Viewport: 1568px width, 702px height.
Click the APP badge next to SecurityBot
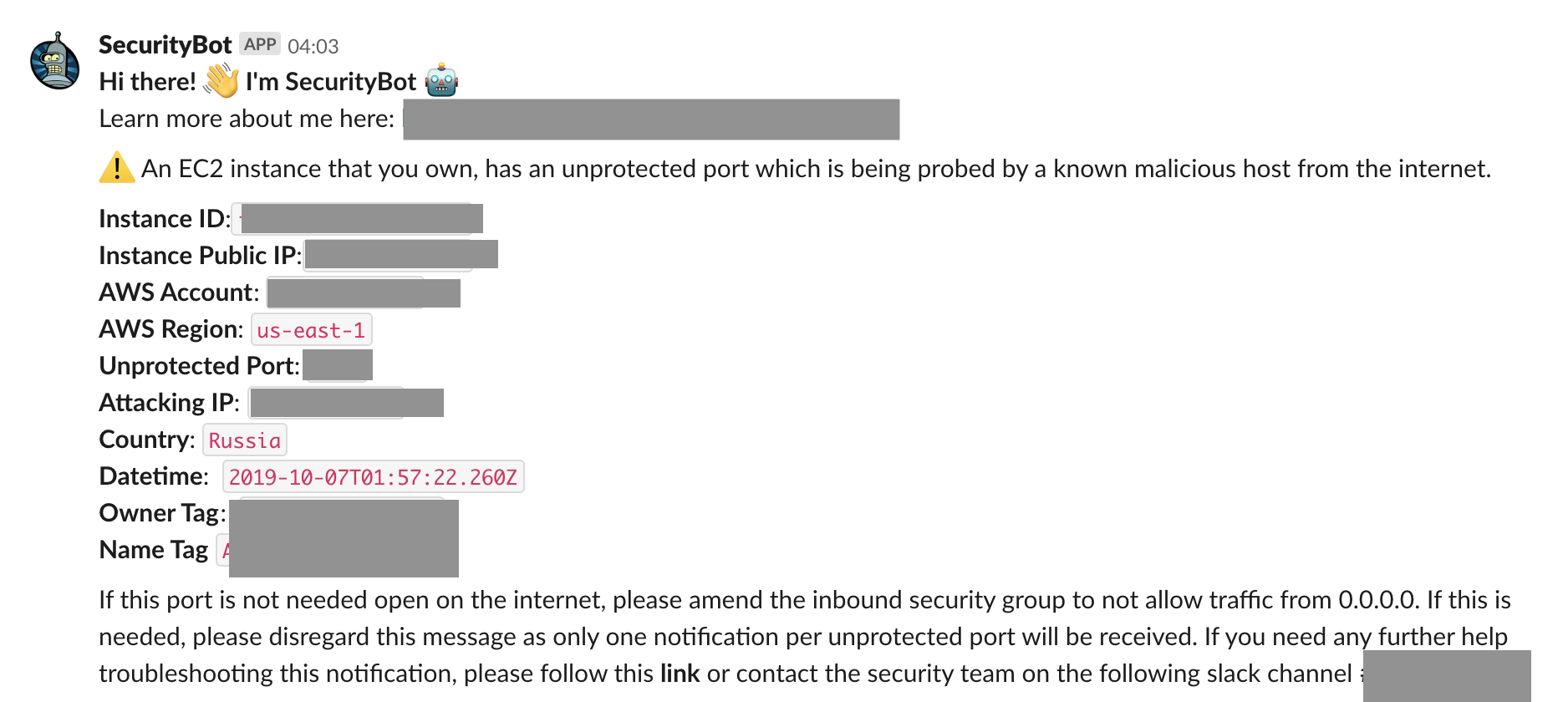(x=262, y=43)
